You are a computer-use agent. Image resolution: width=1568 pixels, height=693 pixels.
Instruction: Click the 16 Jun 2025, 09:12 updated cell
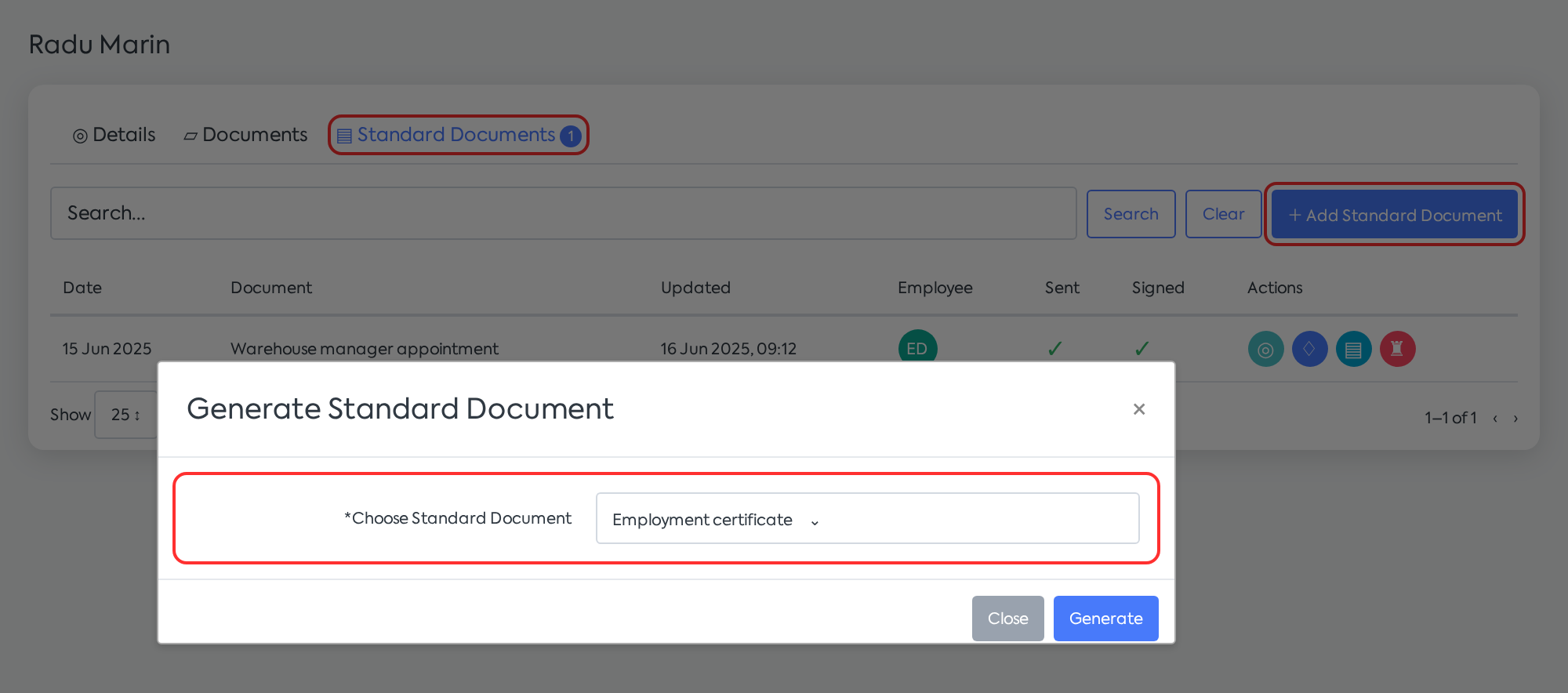click(728, 349)
